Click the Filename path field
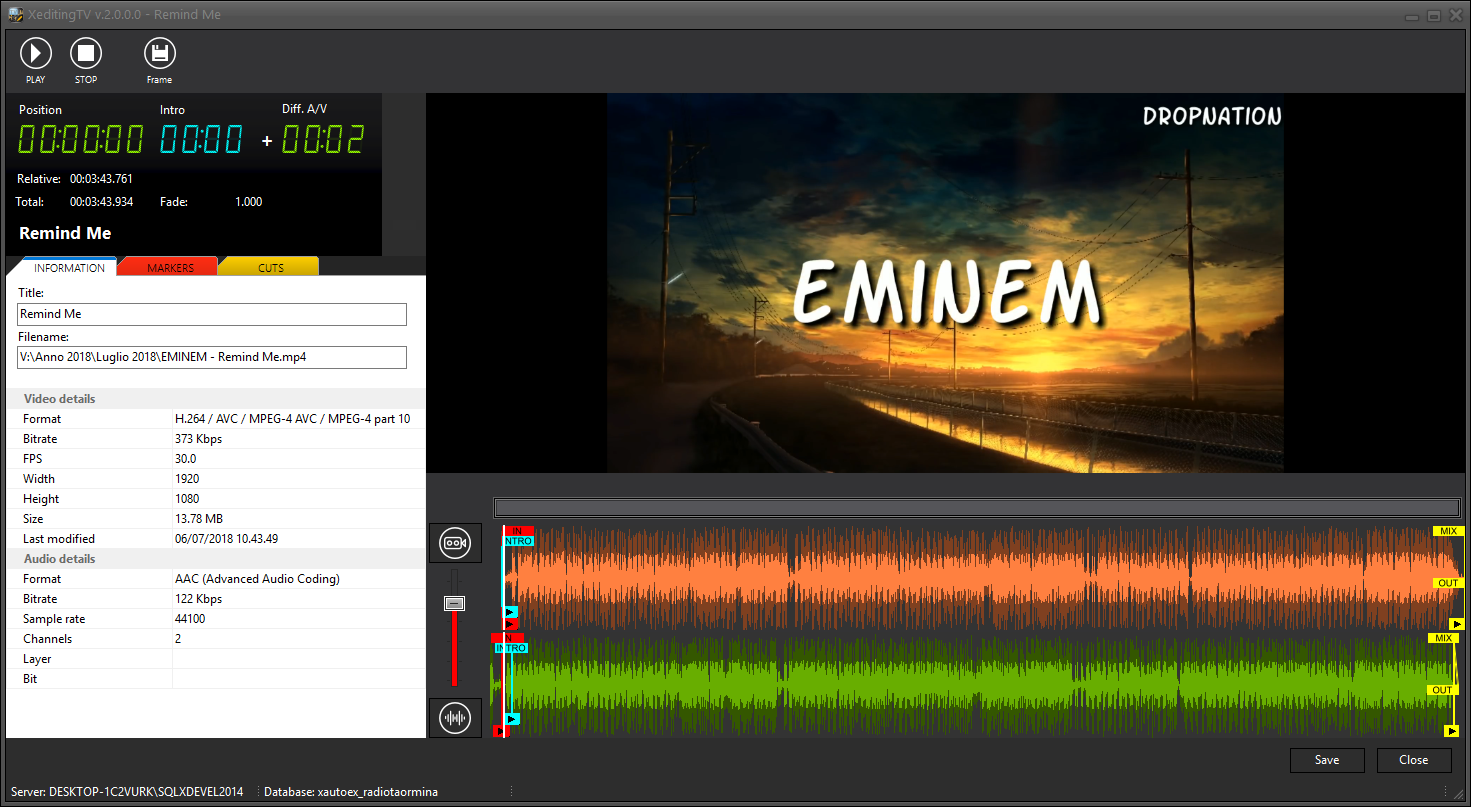This screenshot has height=807, width=1471. click(x=212, y=357)
